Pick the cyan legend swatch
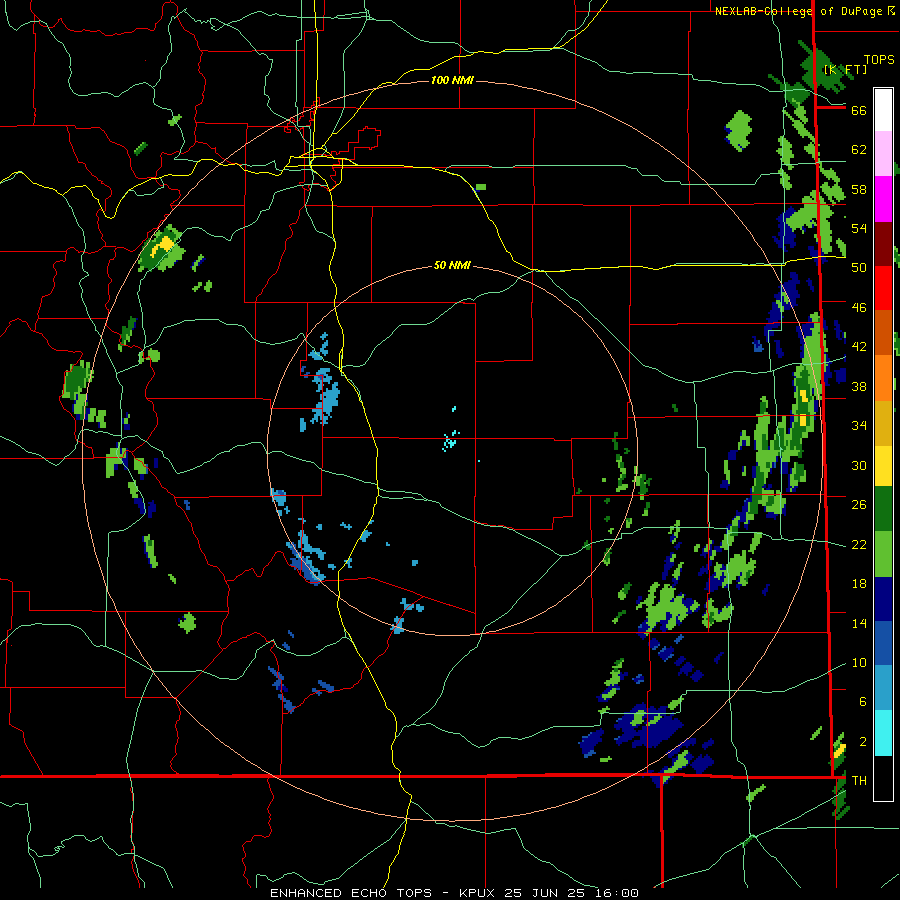Image resolution: width=900 pixels, height=900 pixels. click(x=883, y=733)
